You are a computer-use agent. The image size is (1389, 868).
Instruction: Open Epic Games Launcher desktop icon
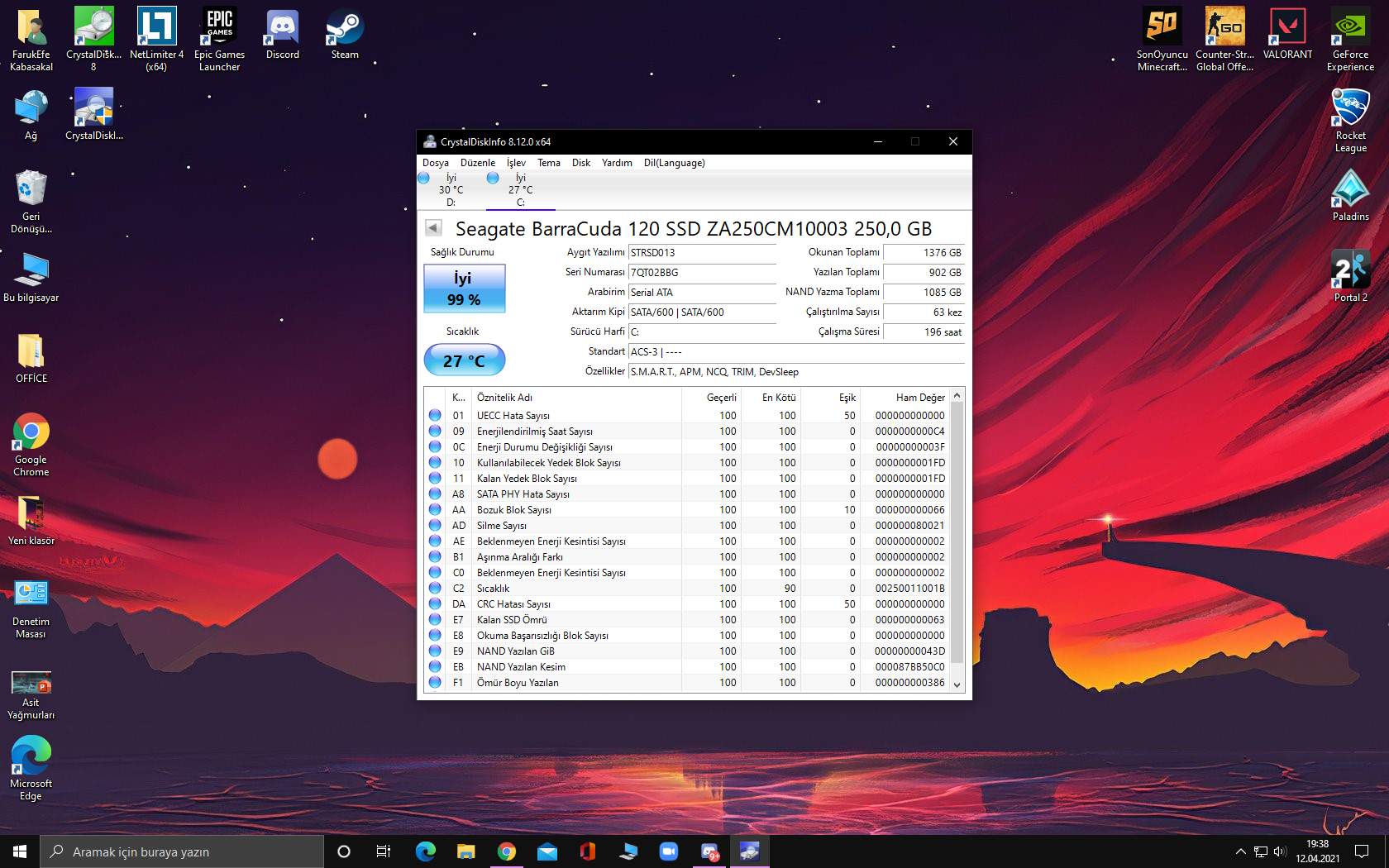point(219,40)
